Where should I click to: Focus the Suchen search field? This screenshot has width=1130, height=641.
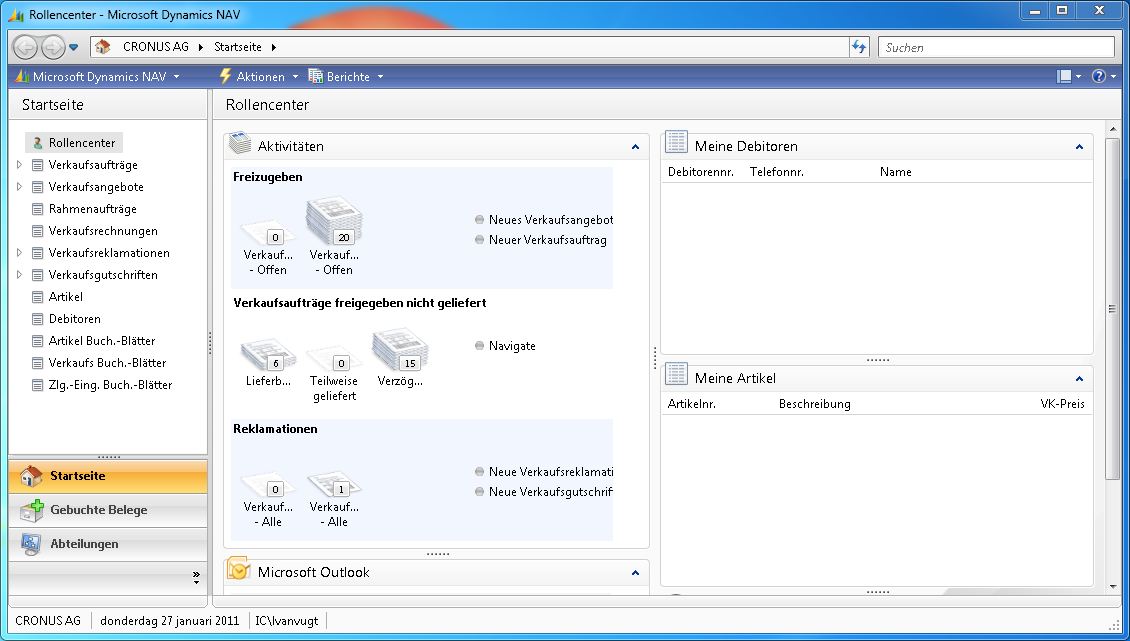click(x=996, y=48)
